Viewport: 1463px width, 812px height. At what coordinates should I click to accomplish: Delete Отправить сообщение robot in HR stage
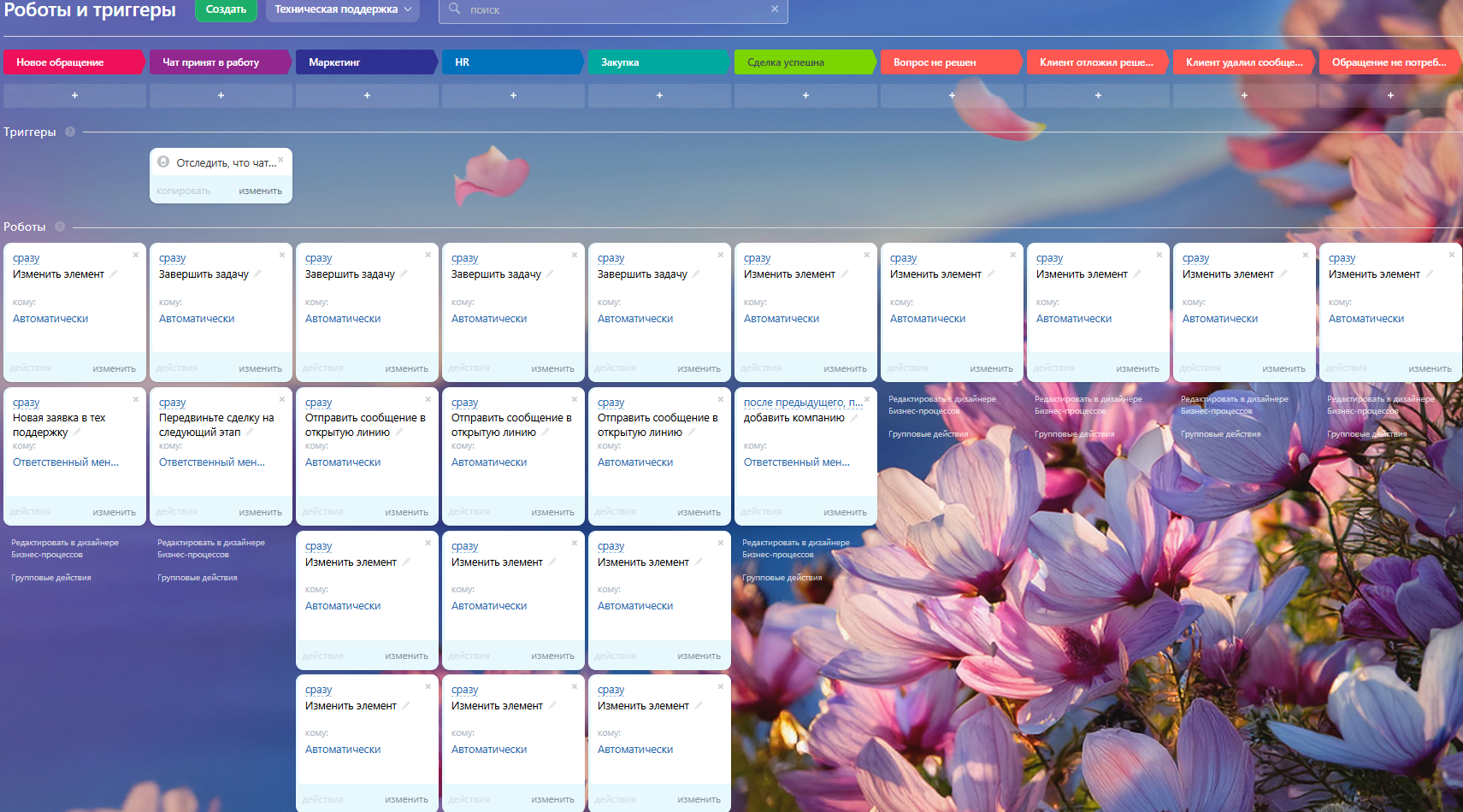coord(575,399)
